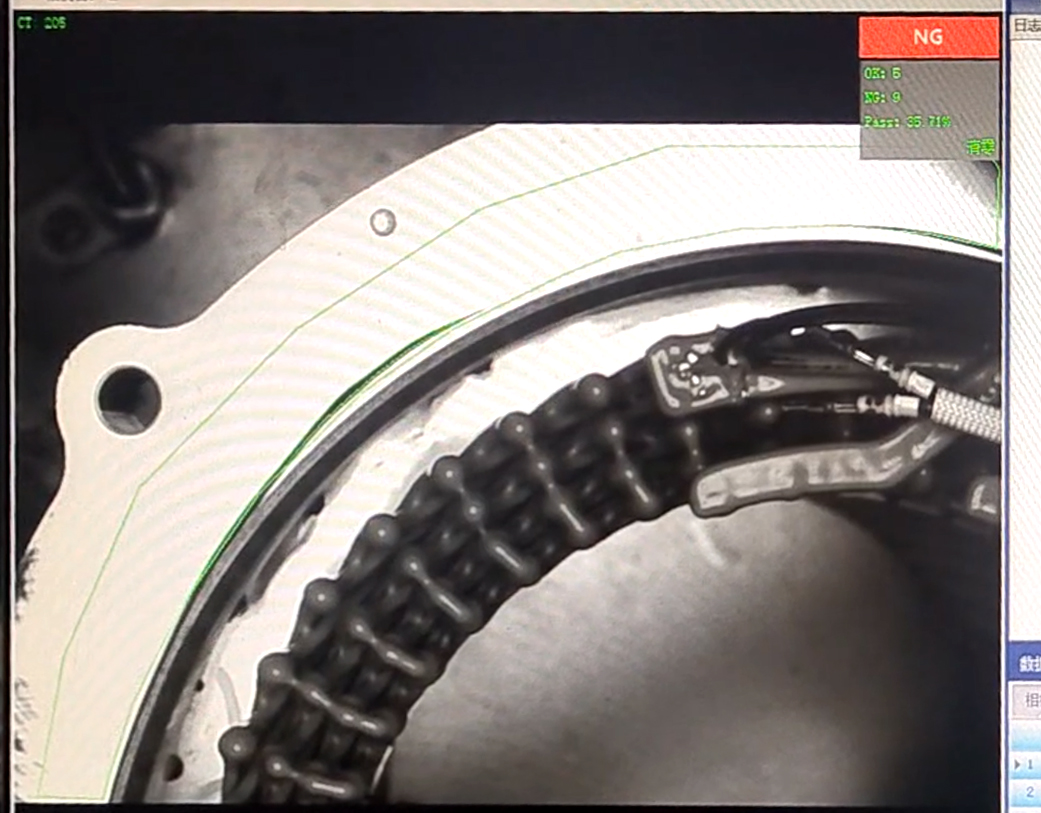Click the 清零 reset counter link

click(x=980, y=147)
